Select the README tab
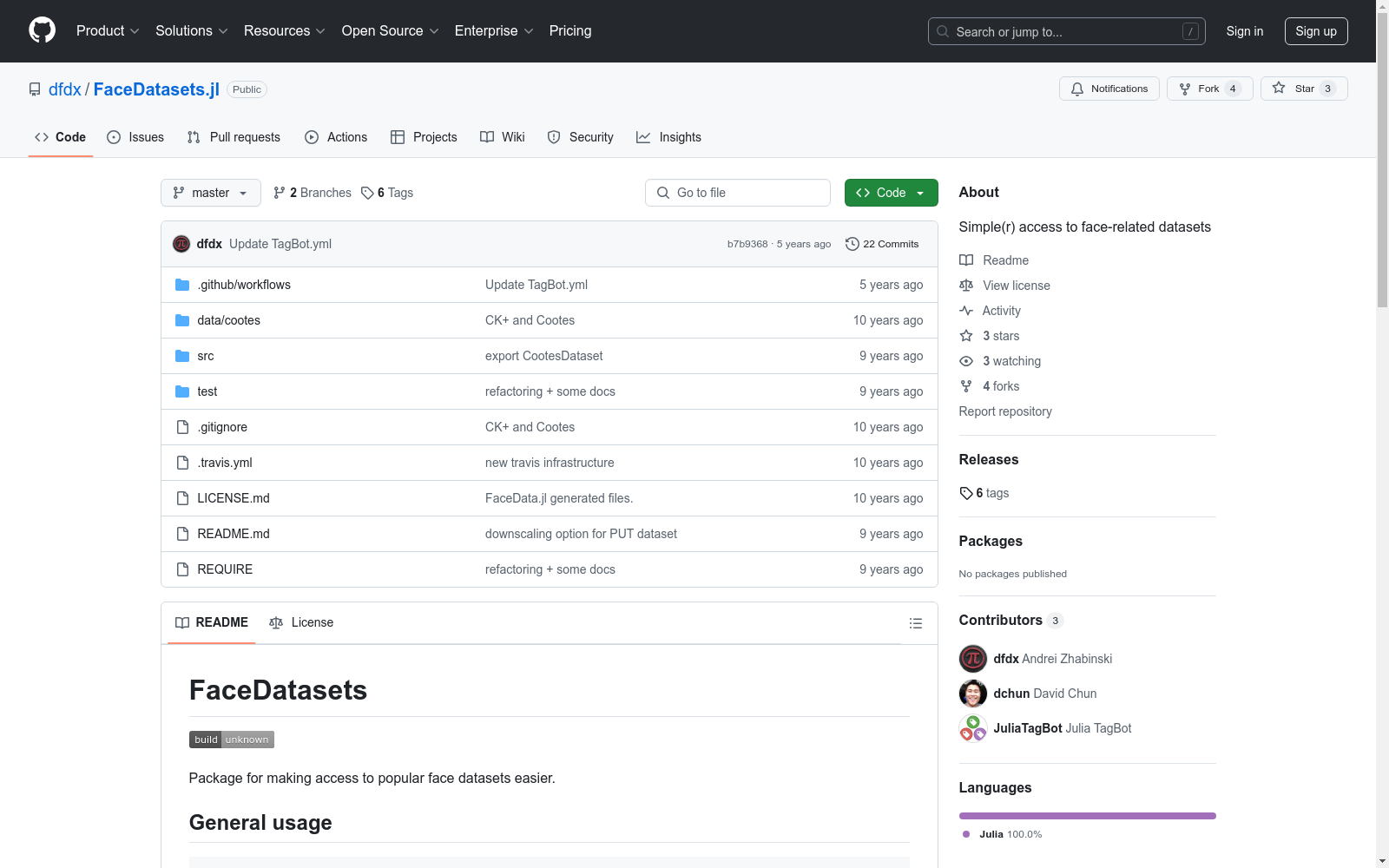Viewport: 1389px width, 868px height. 212,622
